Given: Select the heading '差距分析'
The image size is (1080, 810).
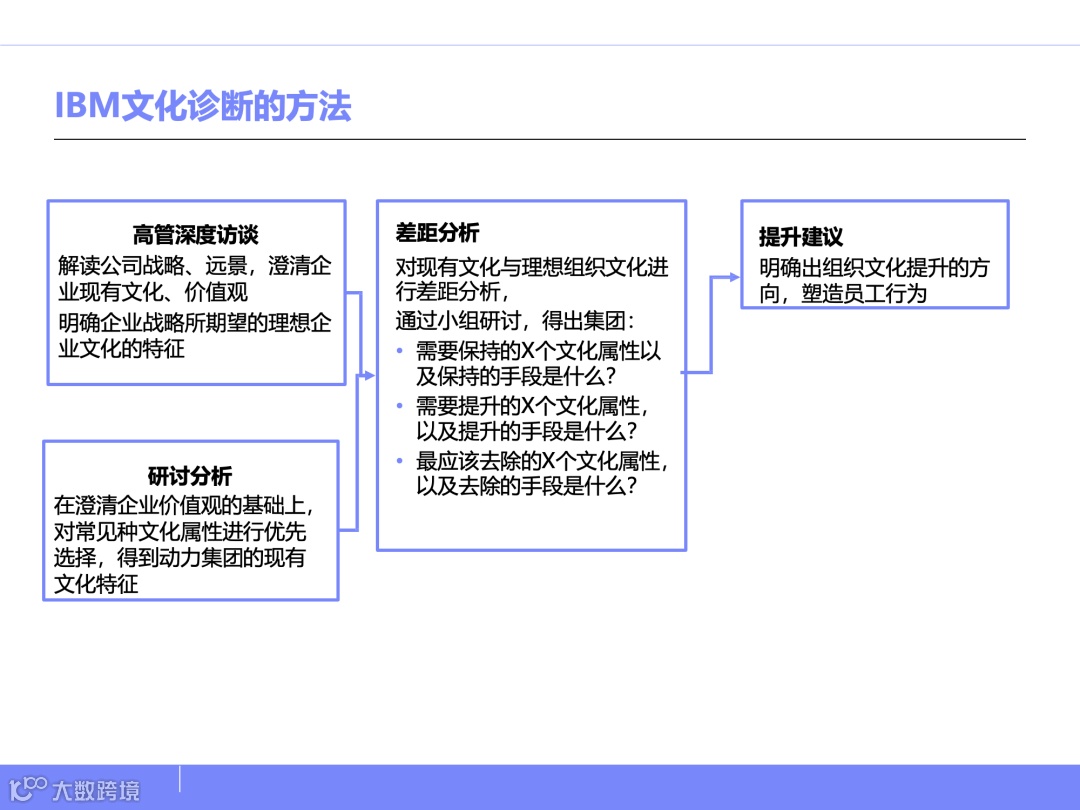Looking at the screenshot, I should pos(437,233).
